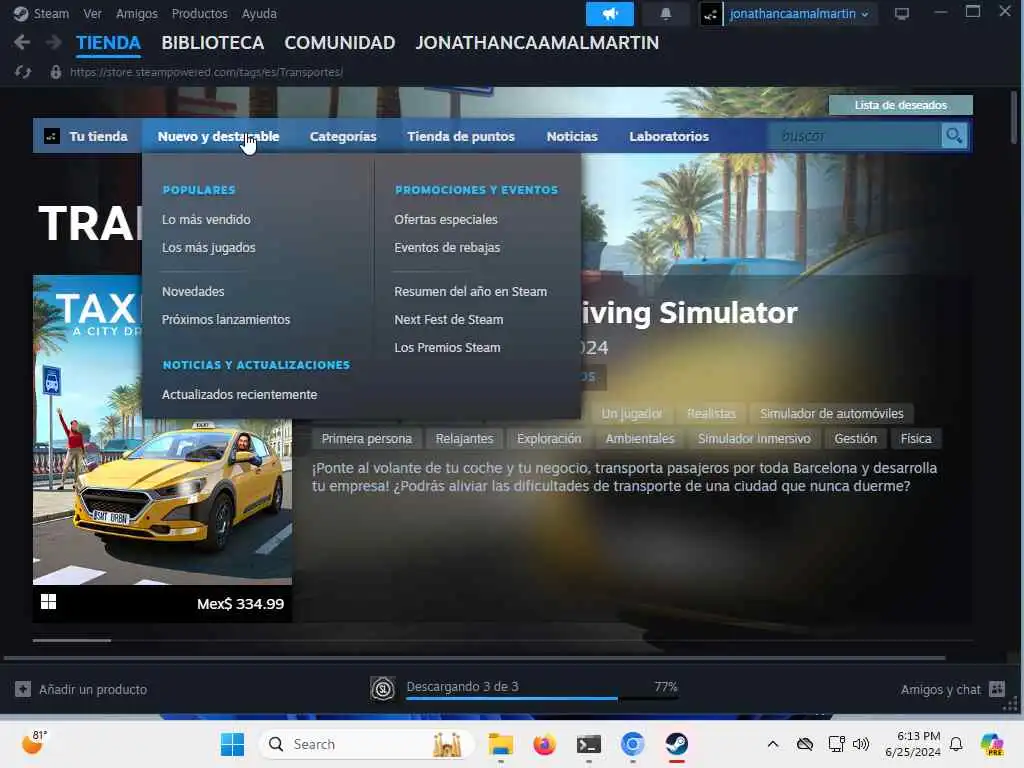The width and height of the screenshot is (1024, 768).
Task: Select Los más jugados
Action: (x=209, y=248)
